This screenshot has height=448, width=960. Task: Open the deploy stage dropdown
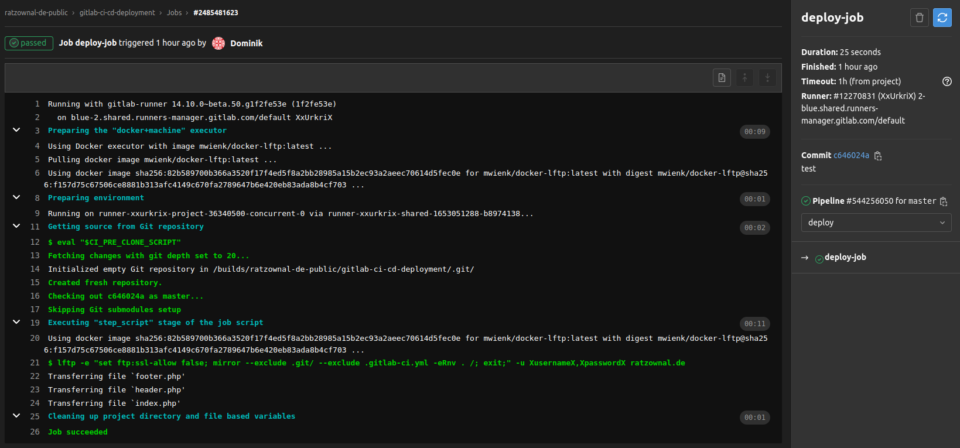tap(875, 223)
